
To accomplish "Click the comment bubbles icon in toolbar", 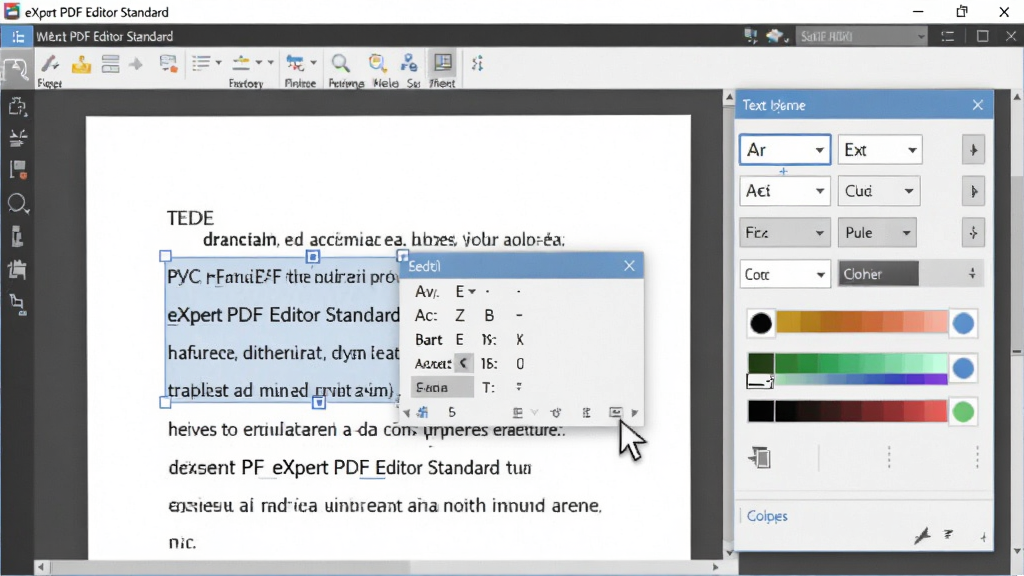I will click(x=168, y=64).
